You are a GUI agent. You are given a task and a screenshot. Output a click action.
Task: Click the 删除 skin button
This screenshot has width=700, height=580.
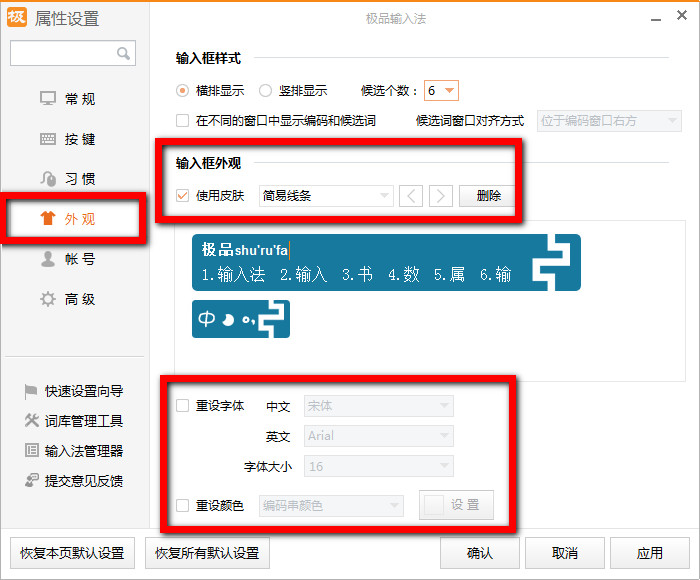(488, 196)
